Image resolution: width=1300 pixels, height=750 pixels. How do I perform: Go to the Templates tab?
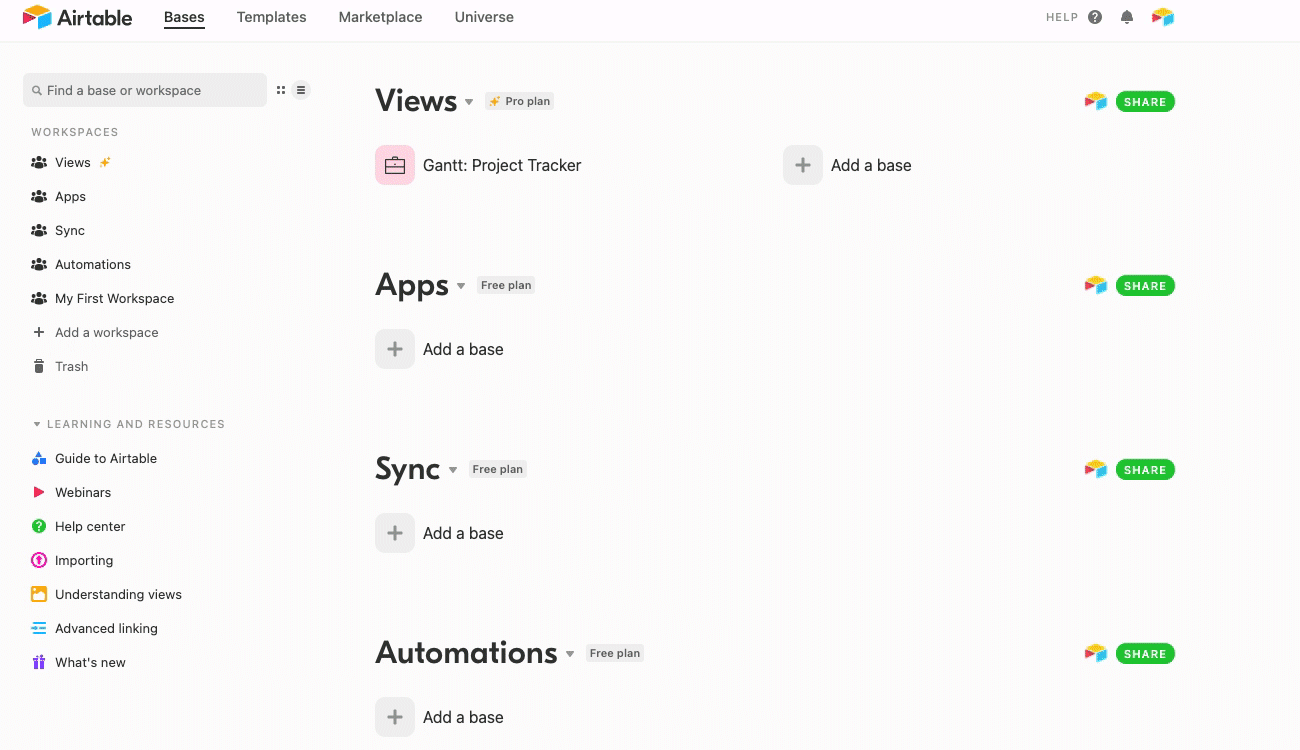[272, 17]
